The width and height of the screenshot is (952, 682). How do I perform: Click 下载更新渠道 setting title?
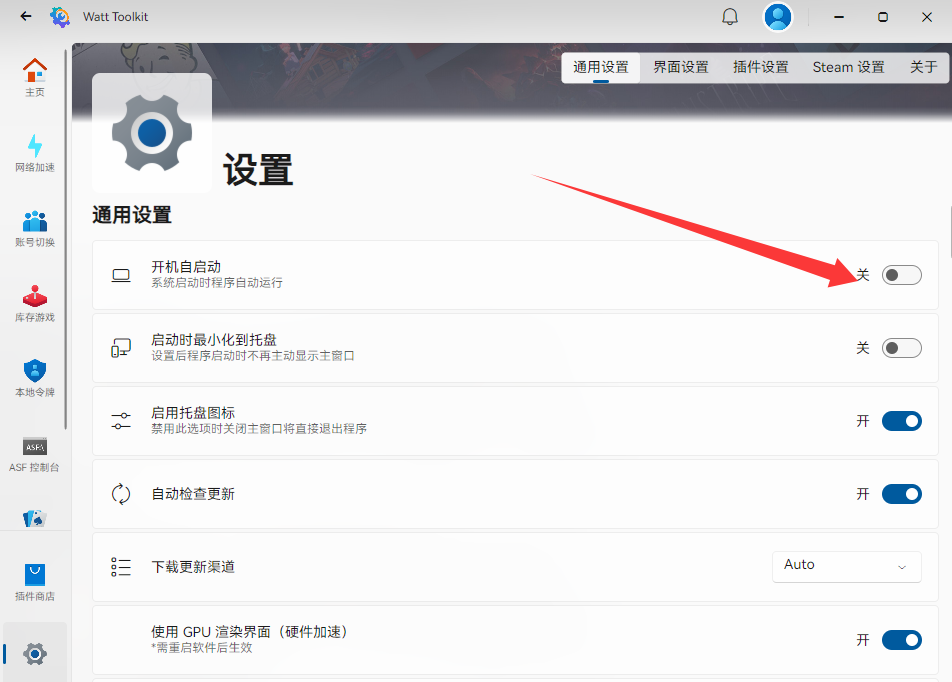tap(192, 567)
